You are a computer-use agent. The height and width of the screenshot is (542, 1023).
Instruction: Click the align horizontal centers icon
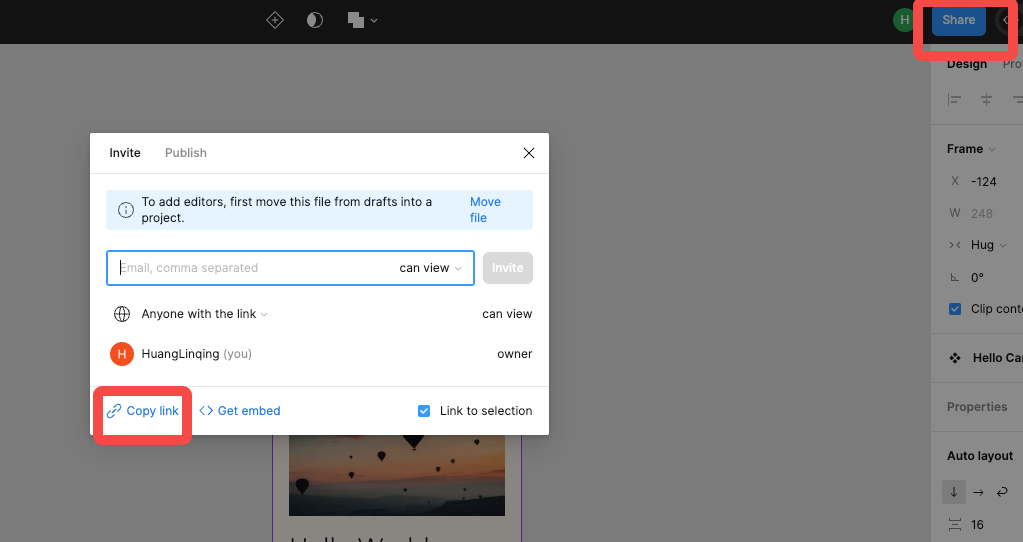coord(986,99)
